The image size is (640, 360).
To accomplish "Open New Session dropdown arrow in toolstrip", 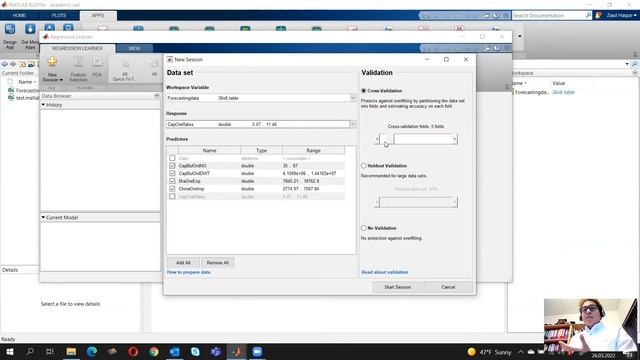I will 61,80.
